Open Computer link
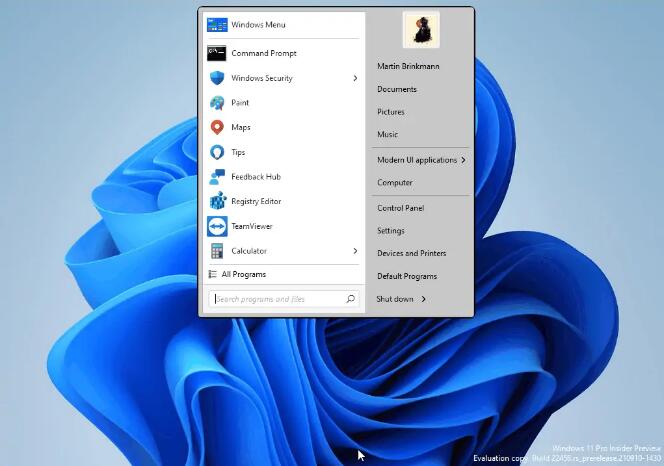The width and height of the screenshot is (664, 466). [x=395, y=183]
